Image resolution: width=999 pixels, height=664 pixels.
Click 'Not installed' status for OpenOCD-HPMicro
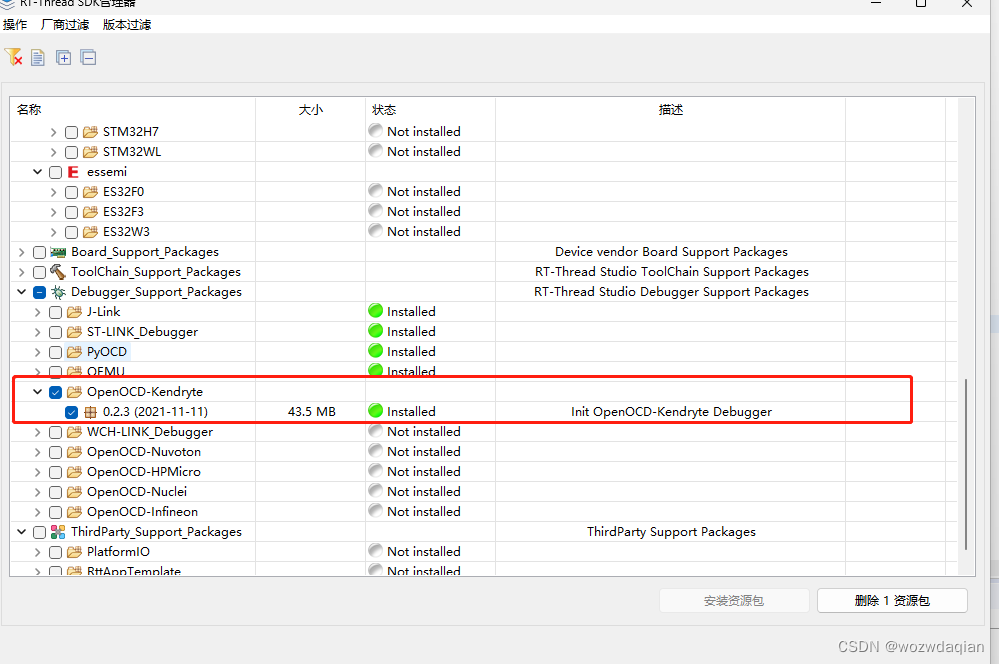click(424, 472)
